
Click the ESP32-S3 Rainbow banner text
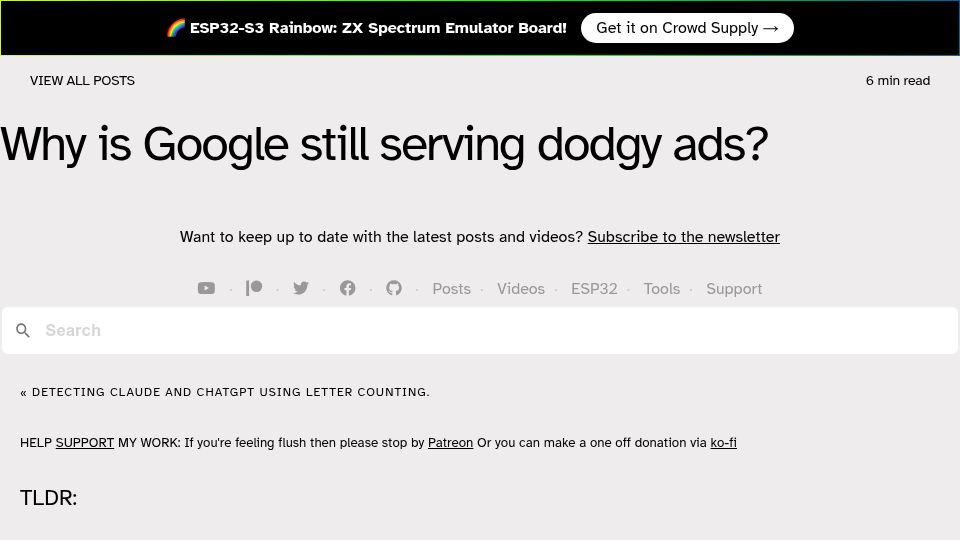378,28
